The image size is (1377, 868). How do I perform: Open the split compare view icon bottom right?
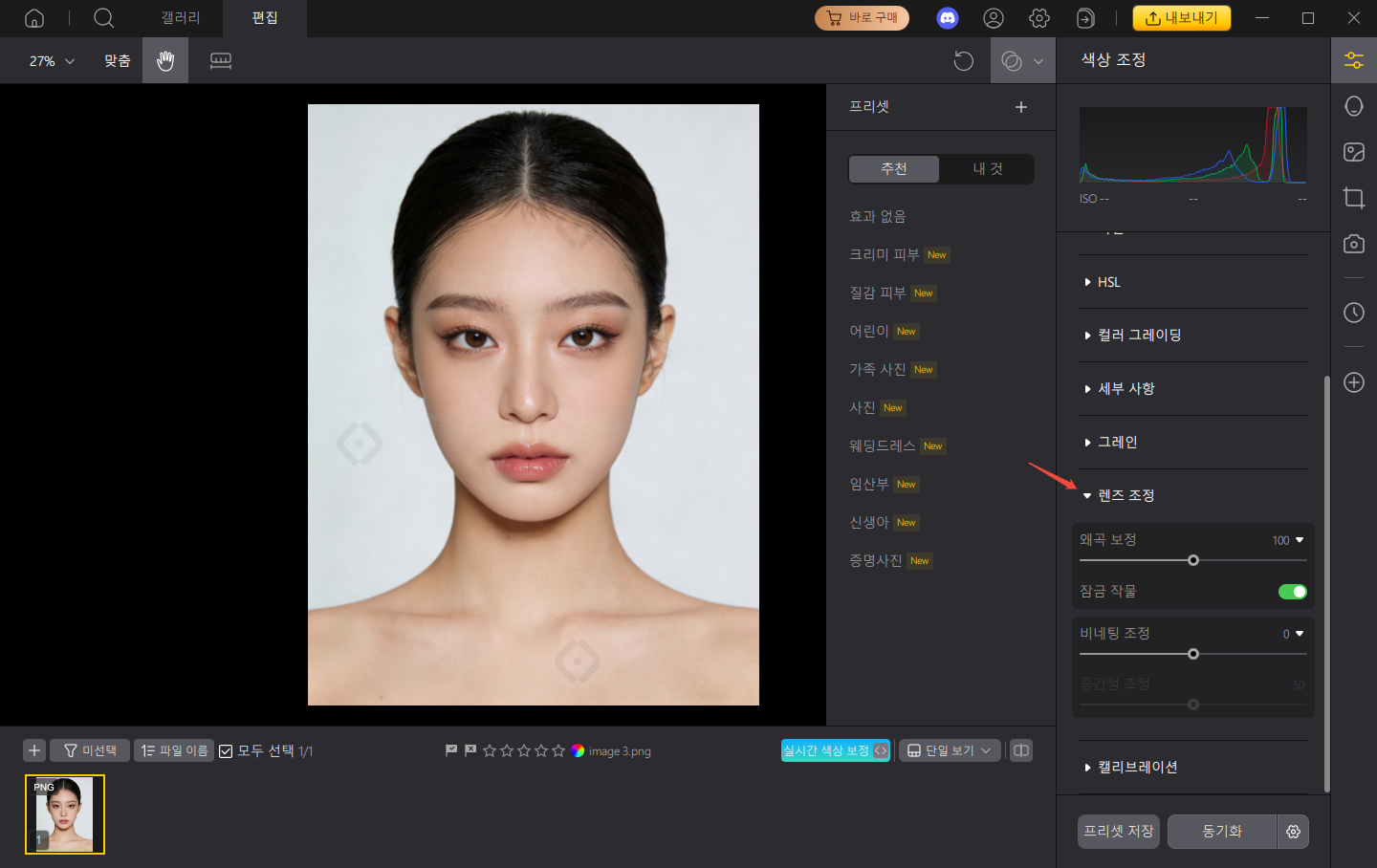1020,750
